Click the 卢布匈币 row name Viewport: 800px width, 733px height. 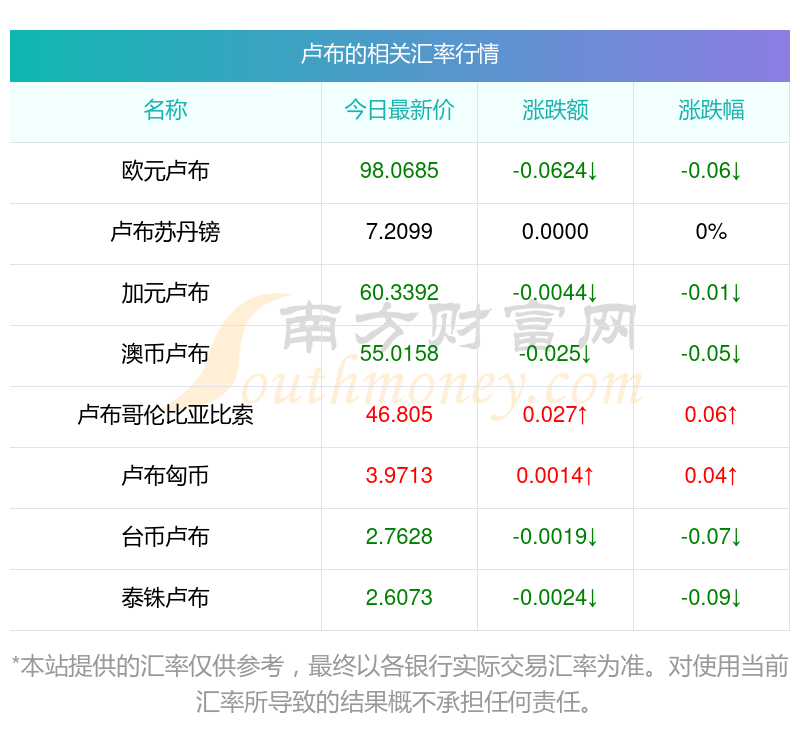(165, 476)
